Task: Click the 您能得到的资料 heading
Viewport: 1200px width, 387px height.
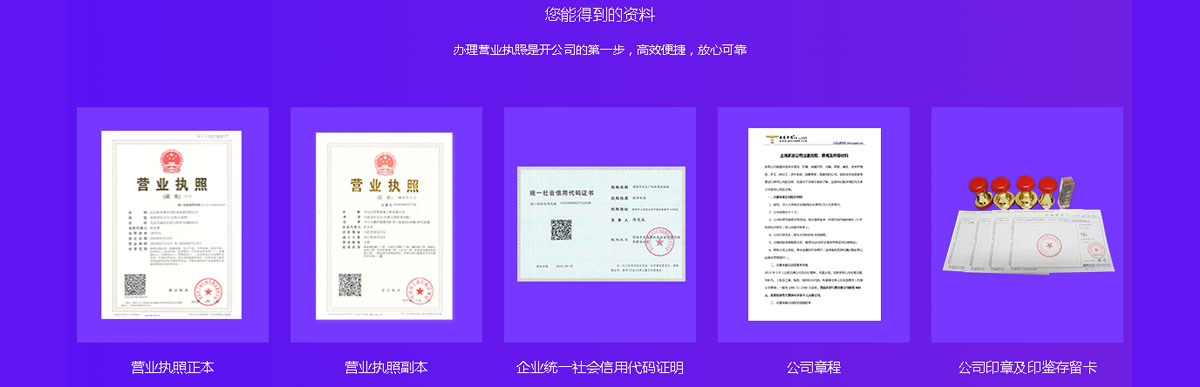Action: click(600, 14)
